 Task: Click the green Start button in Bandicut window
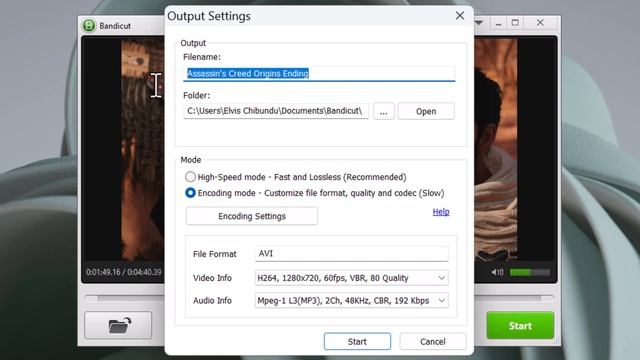pos(520,326)
